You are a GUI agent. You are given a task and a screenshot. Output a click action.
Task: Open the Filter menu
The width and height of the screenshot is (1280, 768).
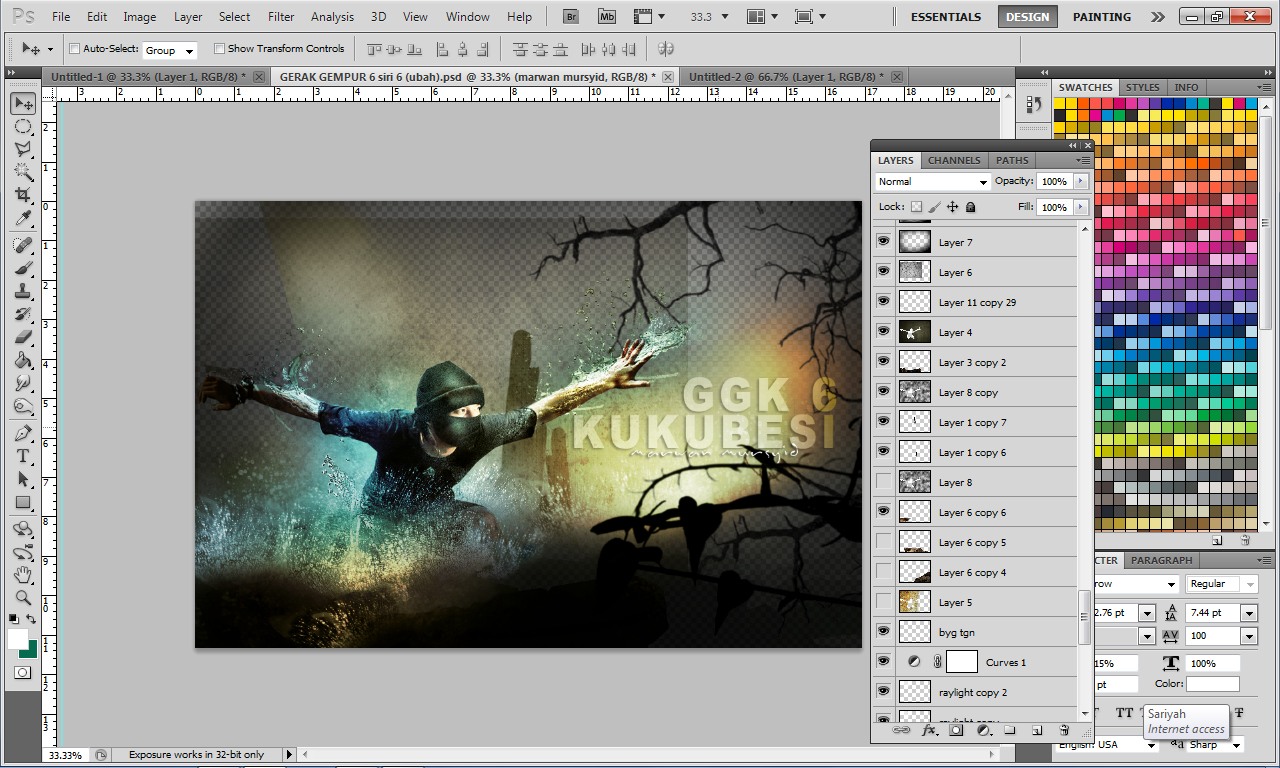(281, 17)
